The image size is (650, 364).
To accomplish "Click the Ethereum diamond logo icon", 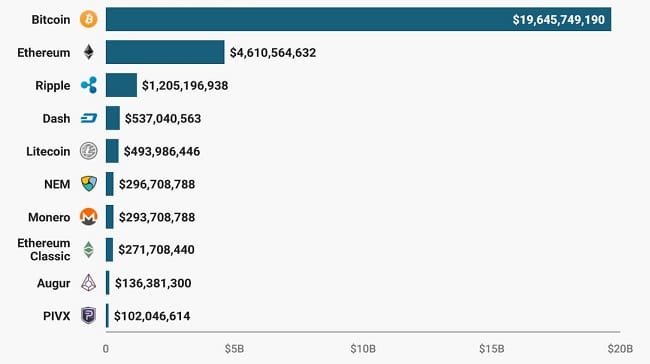I will click(x=89, y=52).
